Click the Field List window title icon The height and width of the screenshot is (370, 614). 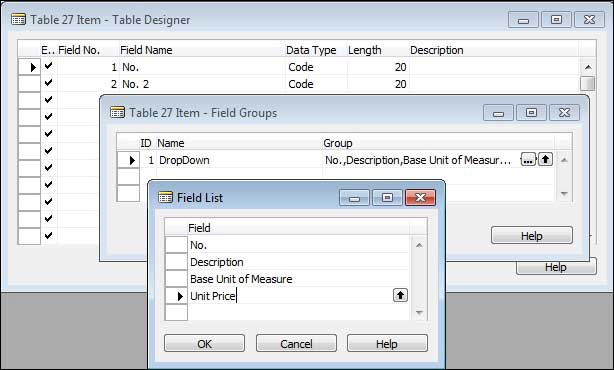[165, 197]
